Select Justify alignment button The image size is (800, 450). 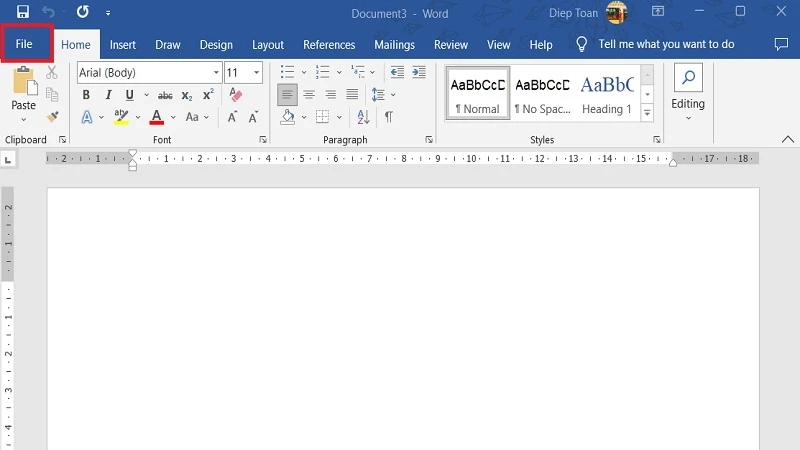[x=352, y=95]
